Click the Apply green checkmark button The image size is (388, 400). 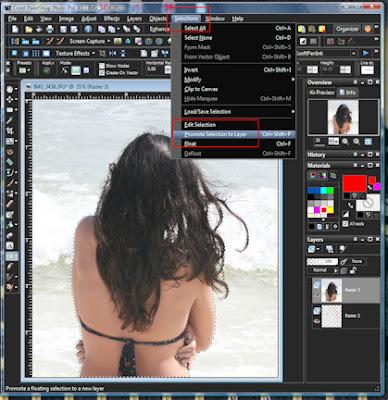coord(47,70)
